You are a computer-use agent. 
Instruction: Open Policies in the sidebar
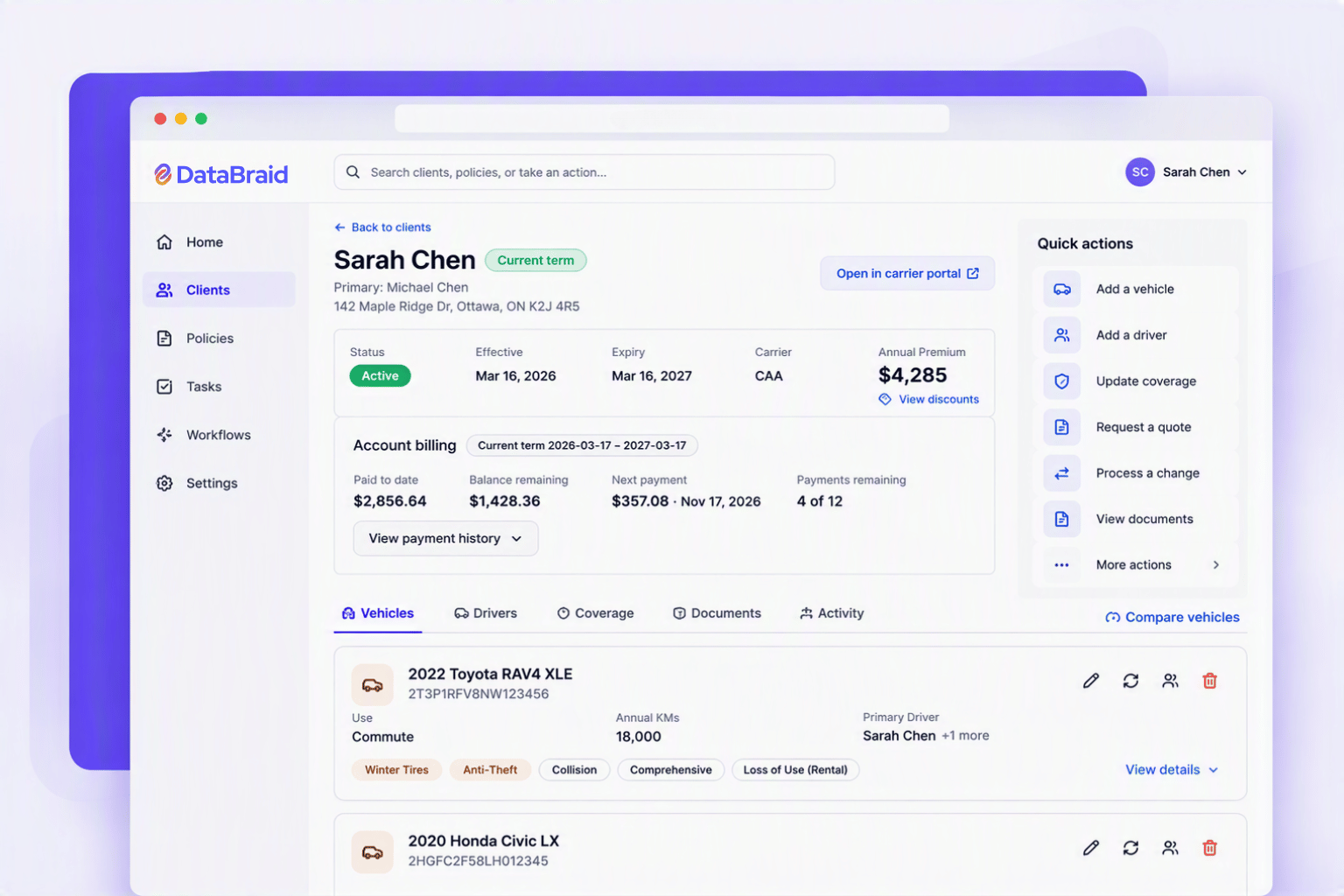219,339
